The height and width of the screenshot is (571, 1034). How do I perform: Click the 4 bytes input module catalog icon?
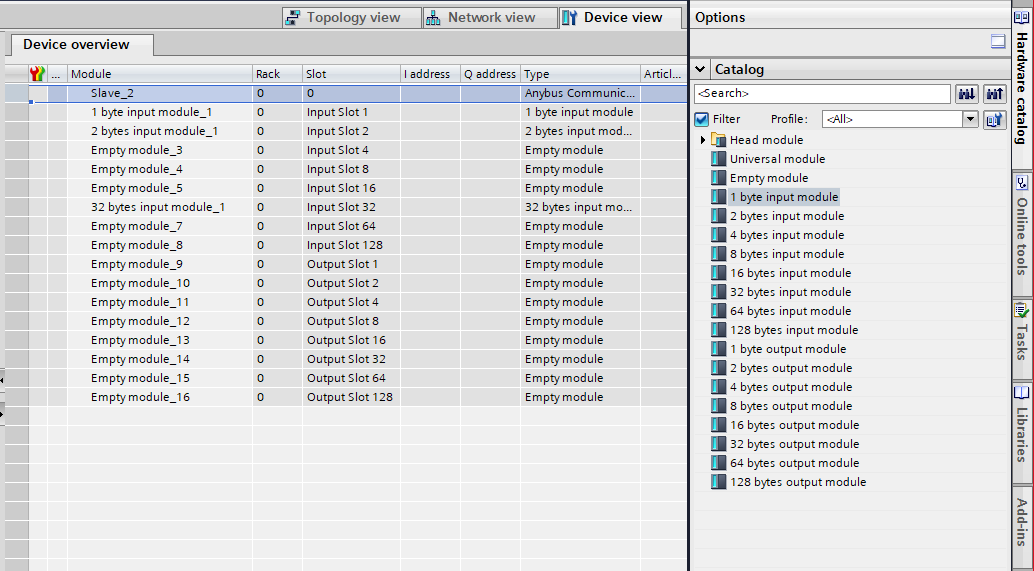[x=718, y=235]
